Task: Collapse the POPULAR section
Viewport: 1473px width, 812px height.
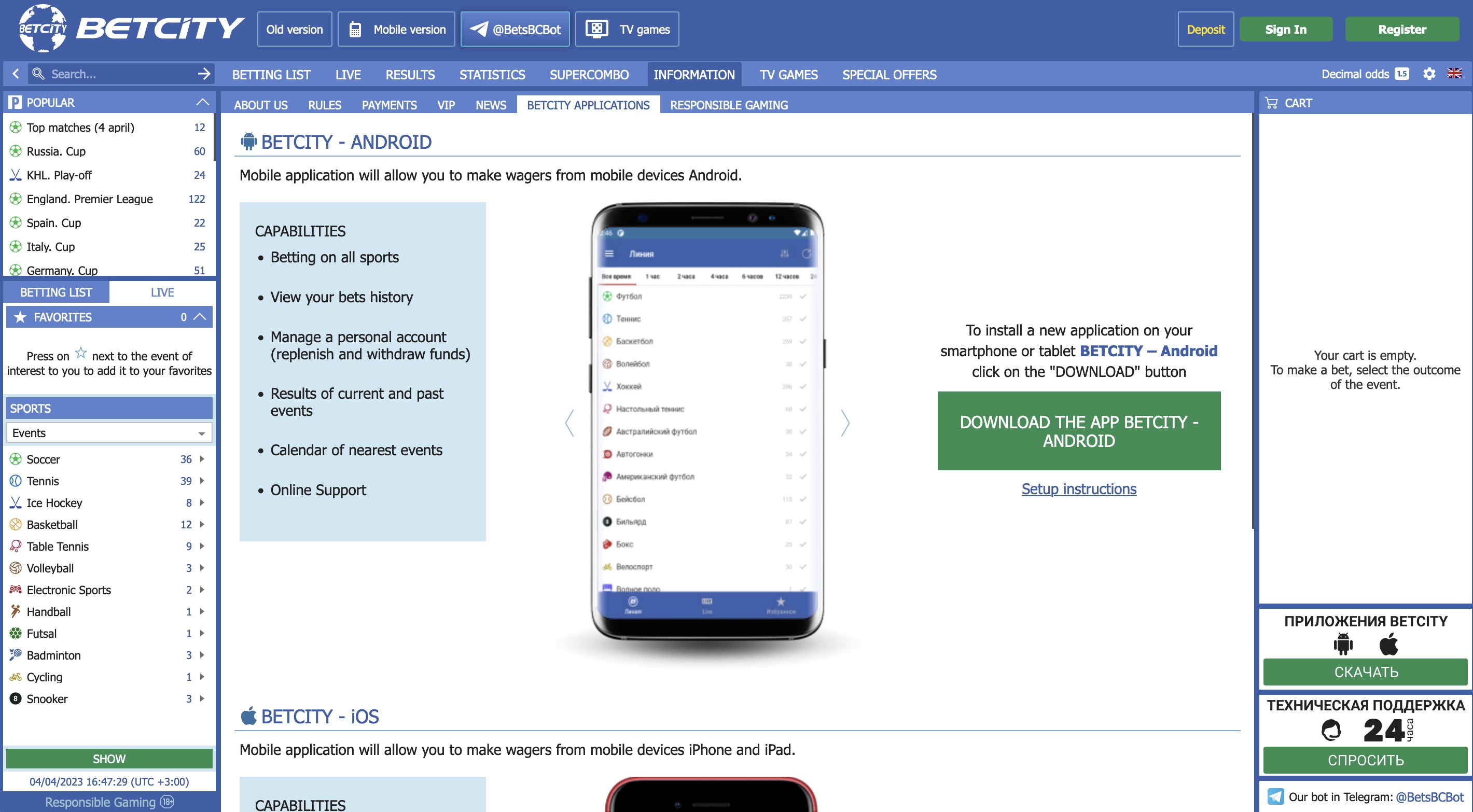Action: [202, 102]
